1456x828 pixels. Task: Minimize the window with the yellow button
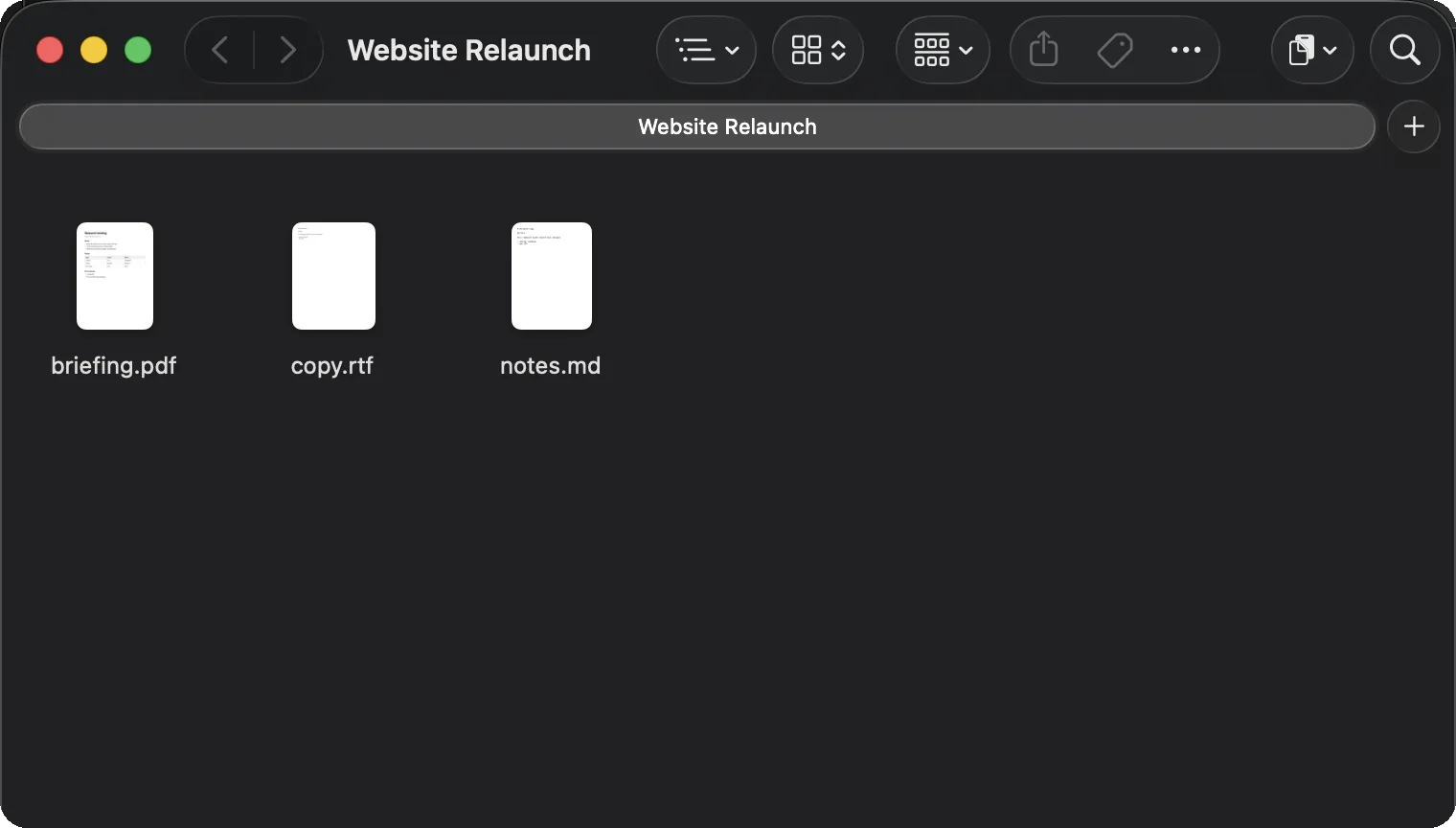pos(94,50)
